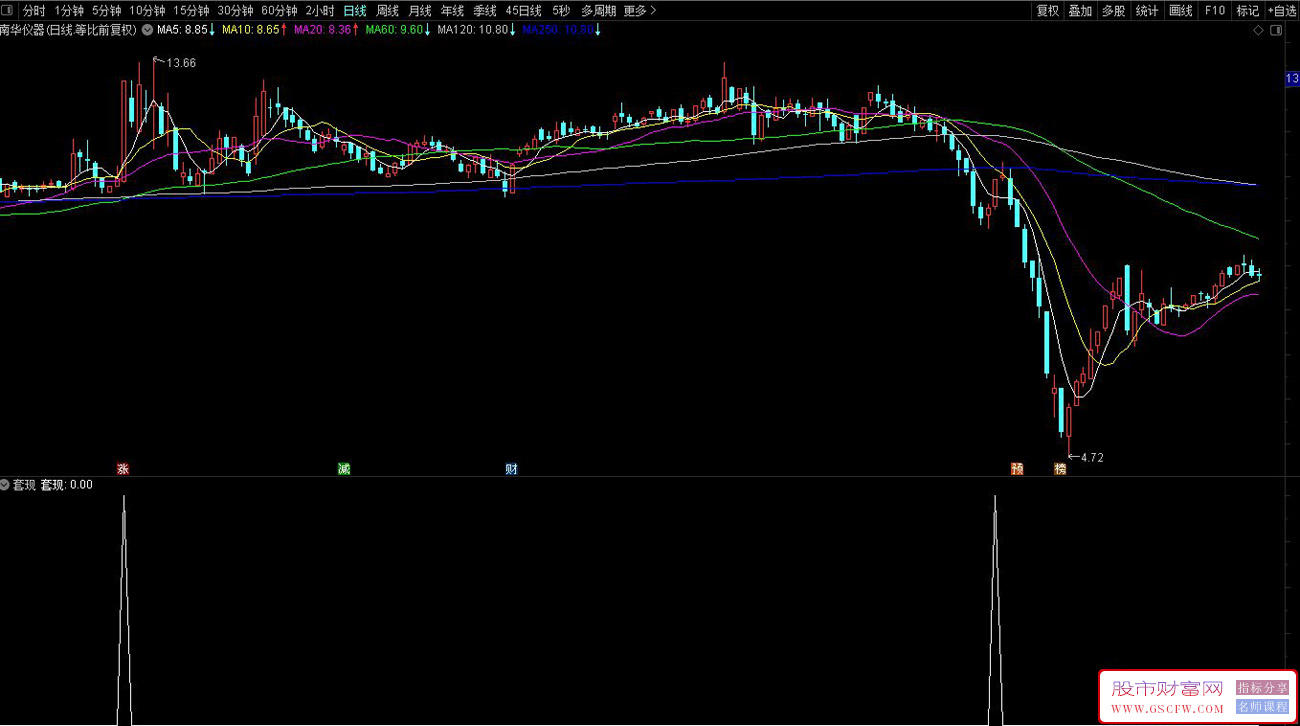This screenshot has width=1300, height=726.
Task: Switch to 60分钟 period tab
Action: tap(279, 11)
